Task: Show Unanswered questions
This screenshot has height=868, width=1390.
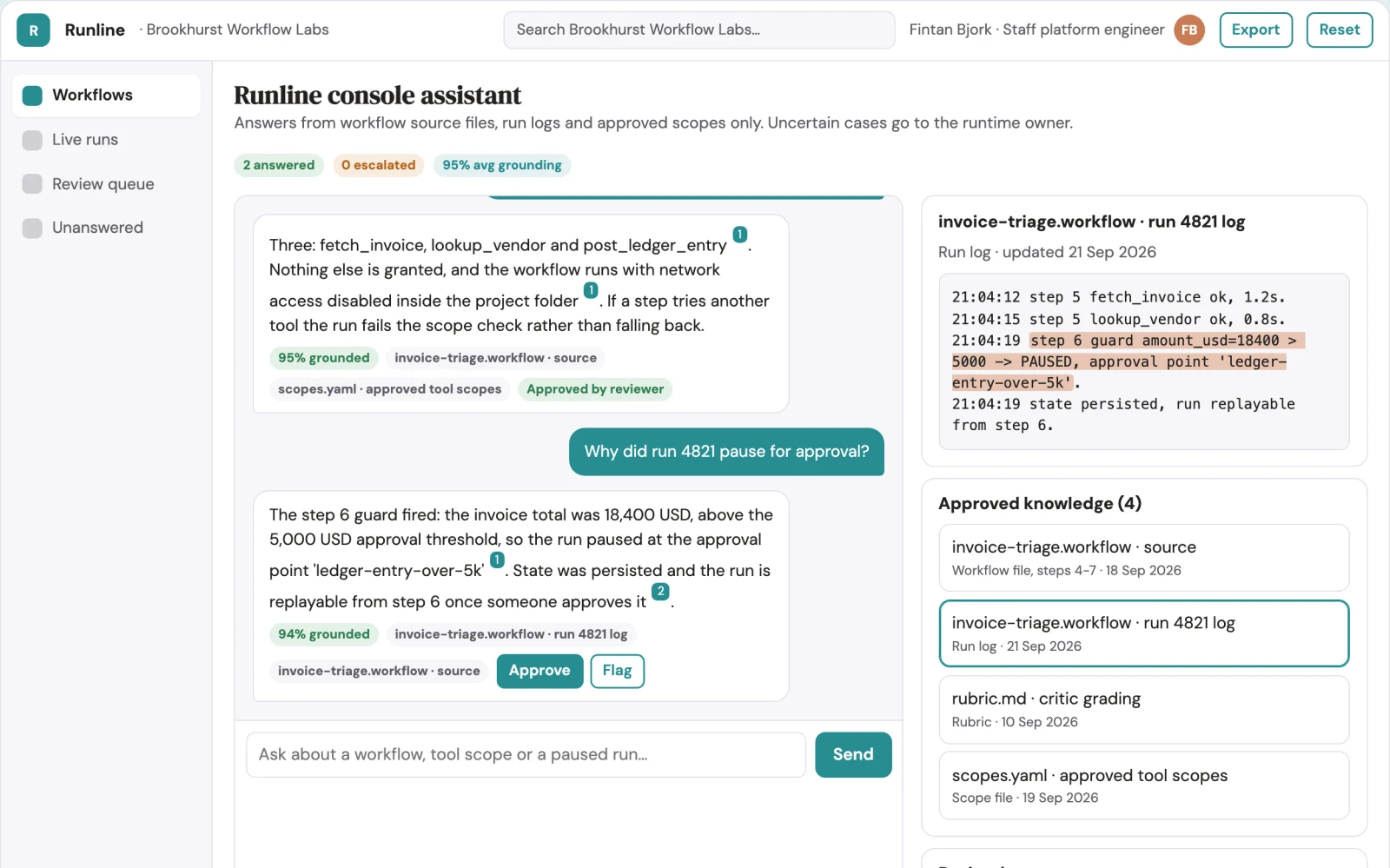Action: click(x=106, y=228)
